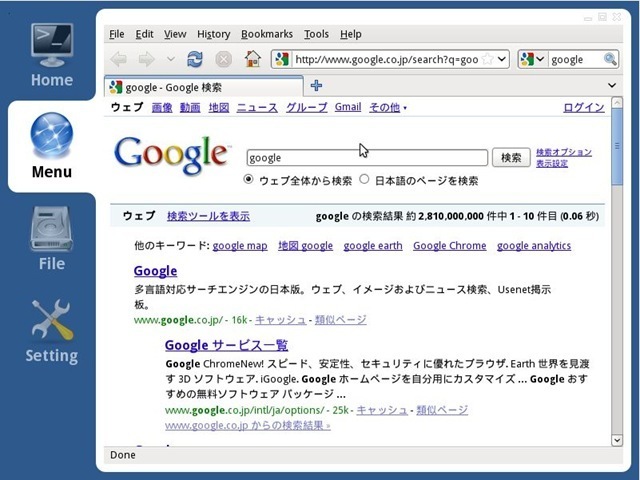Open キャッシュ link for www.google.co.jp/ result

pos(280,320)
